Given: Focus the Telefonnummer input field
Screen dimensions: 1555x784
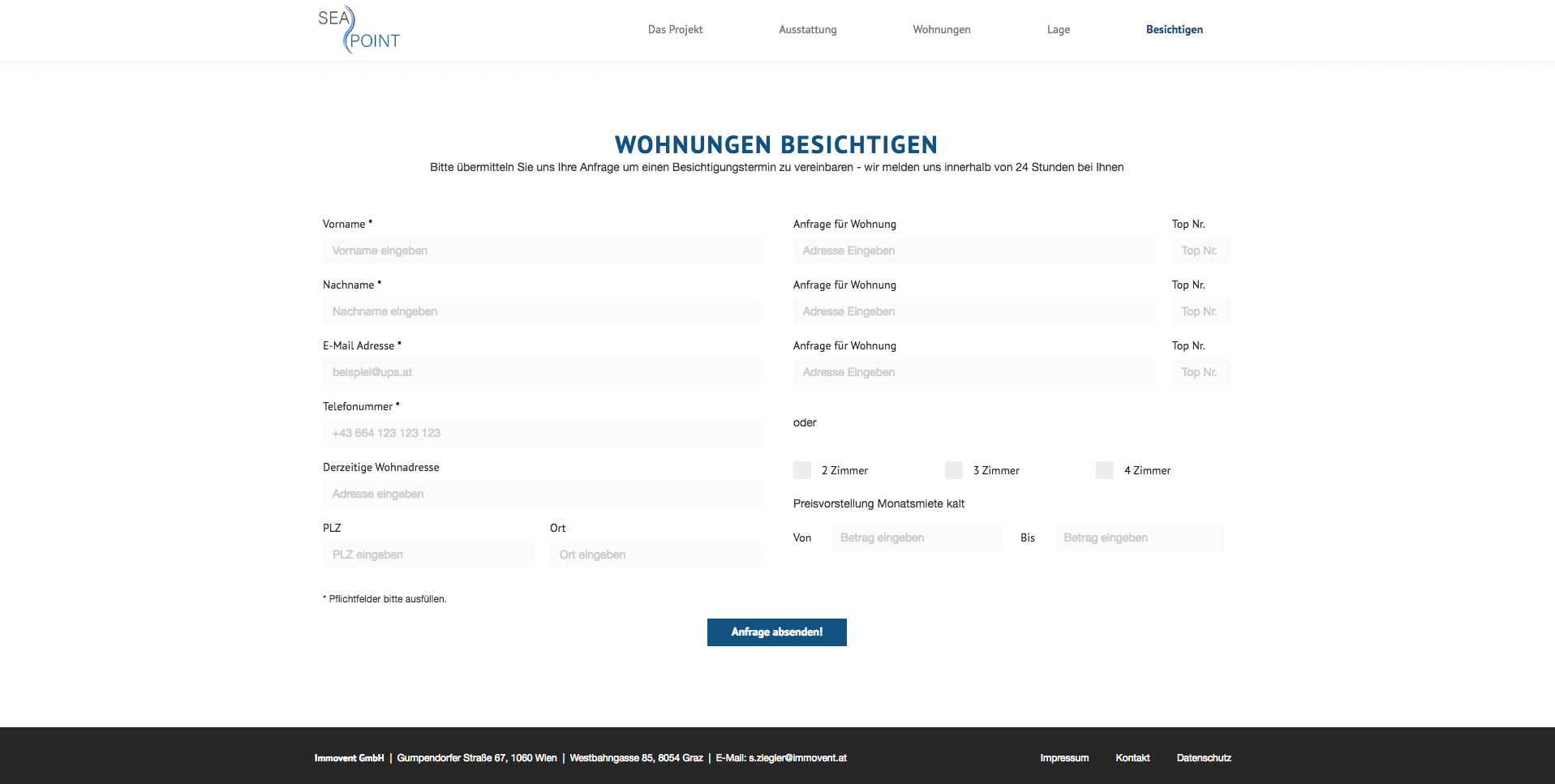Looking at the screenshot, I should point(541,433).
